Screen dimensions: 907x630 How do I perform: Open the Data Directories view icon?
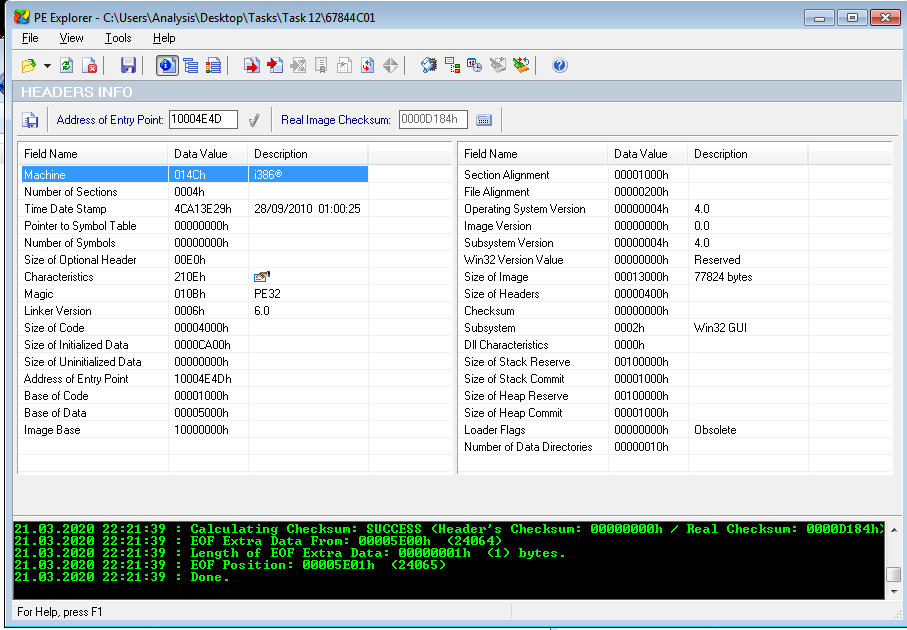click(190, 66)
